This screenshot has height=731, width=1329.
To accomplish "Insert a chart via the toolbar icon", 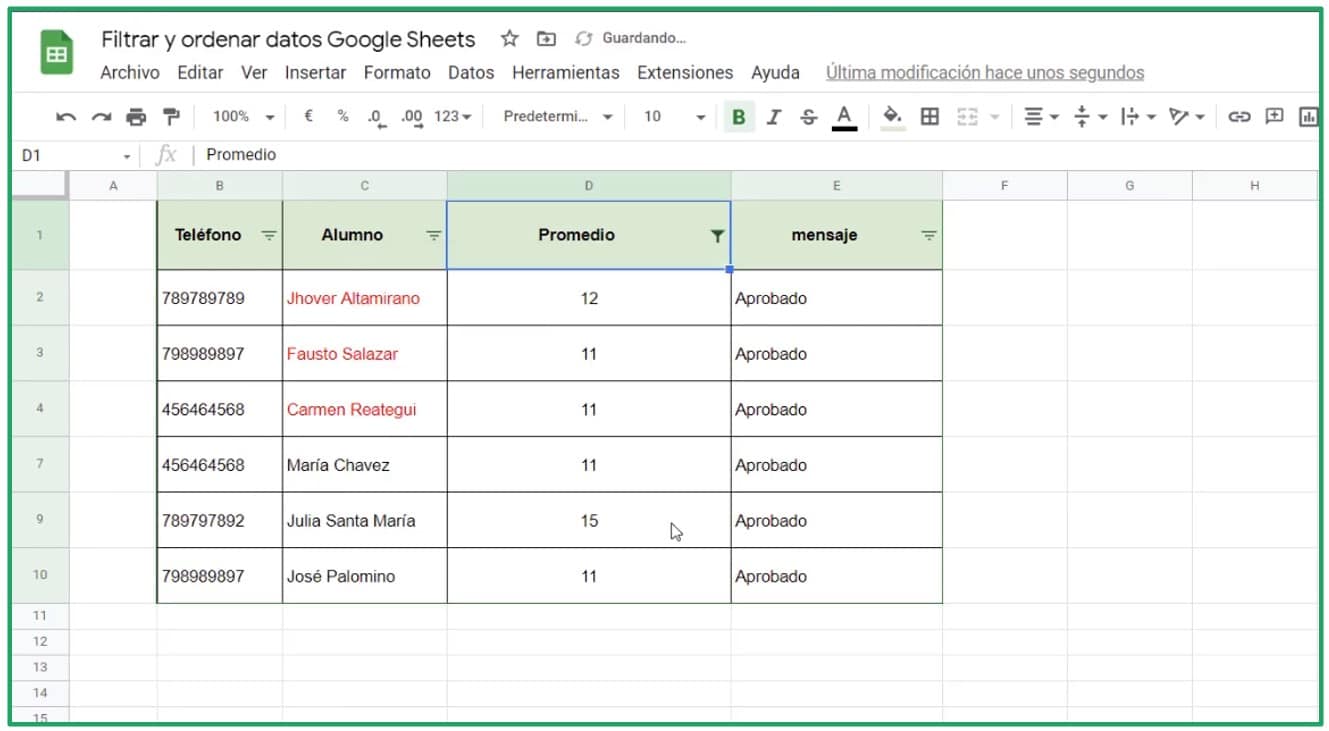I will point(1308,116).
